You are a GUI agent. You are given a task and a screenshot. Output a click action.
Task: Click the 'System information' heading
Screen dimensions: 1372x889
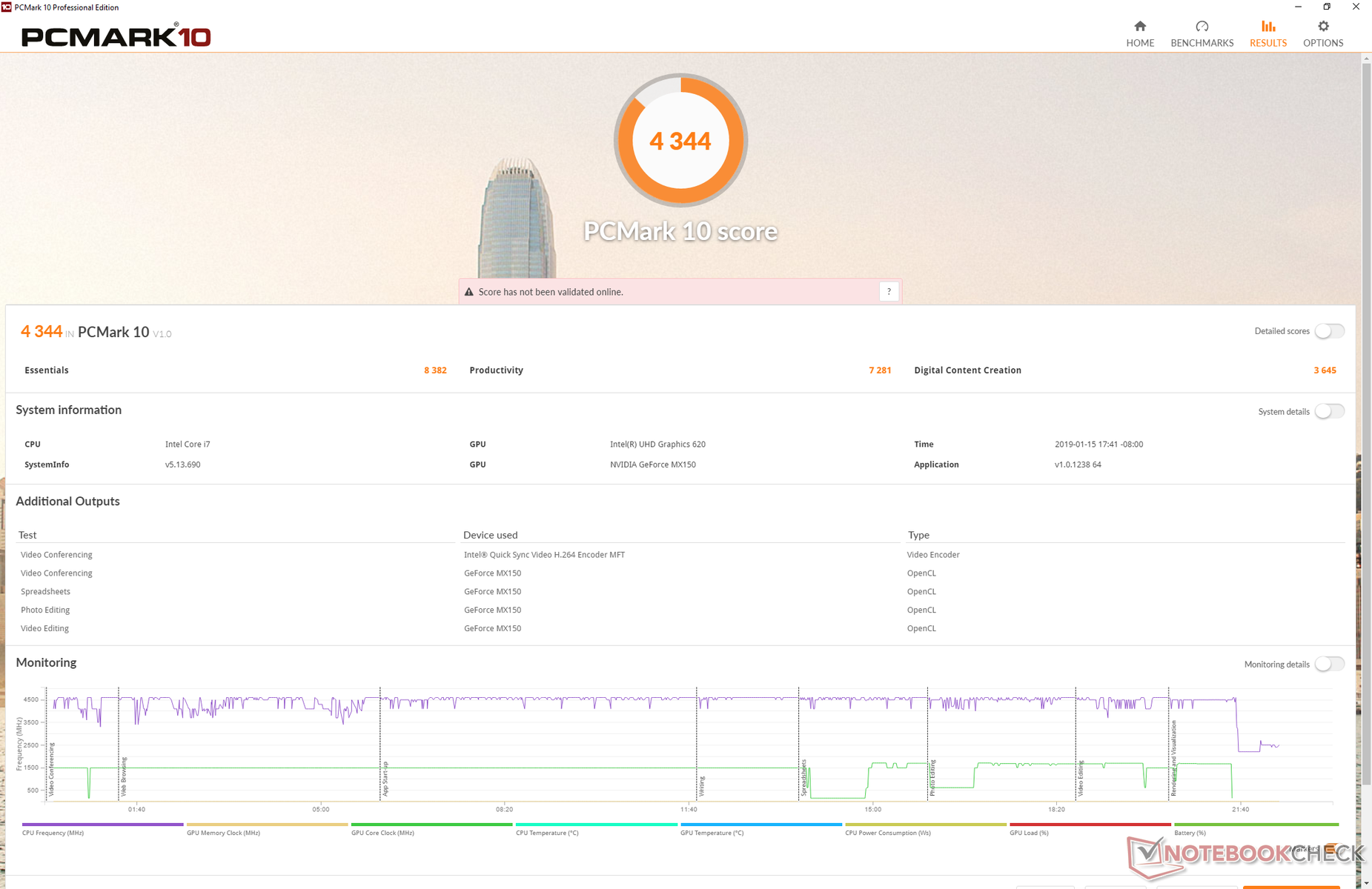pyautogui.click(x=68, y=410)
